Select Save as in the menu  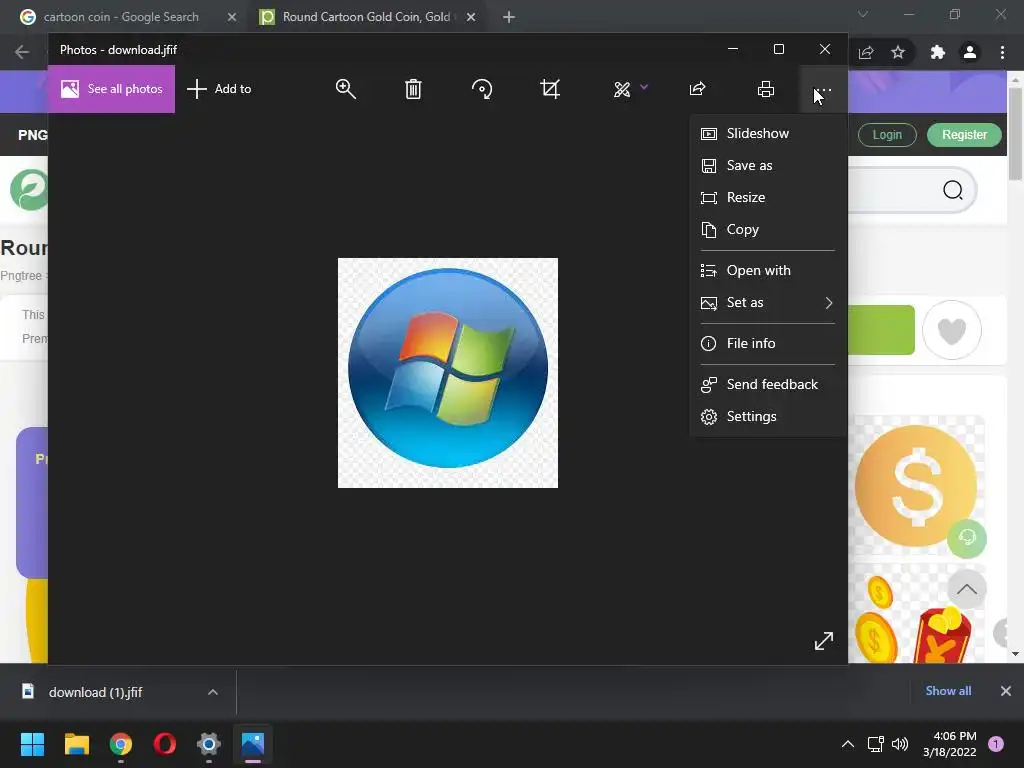click(768, 165)
